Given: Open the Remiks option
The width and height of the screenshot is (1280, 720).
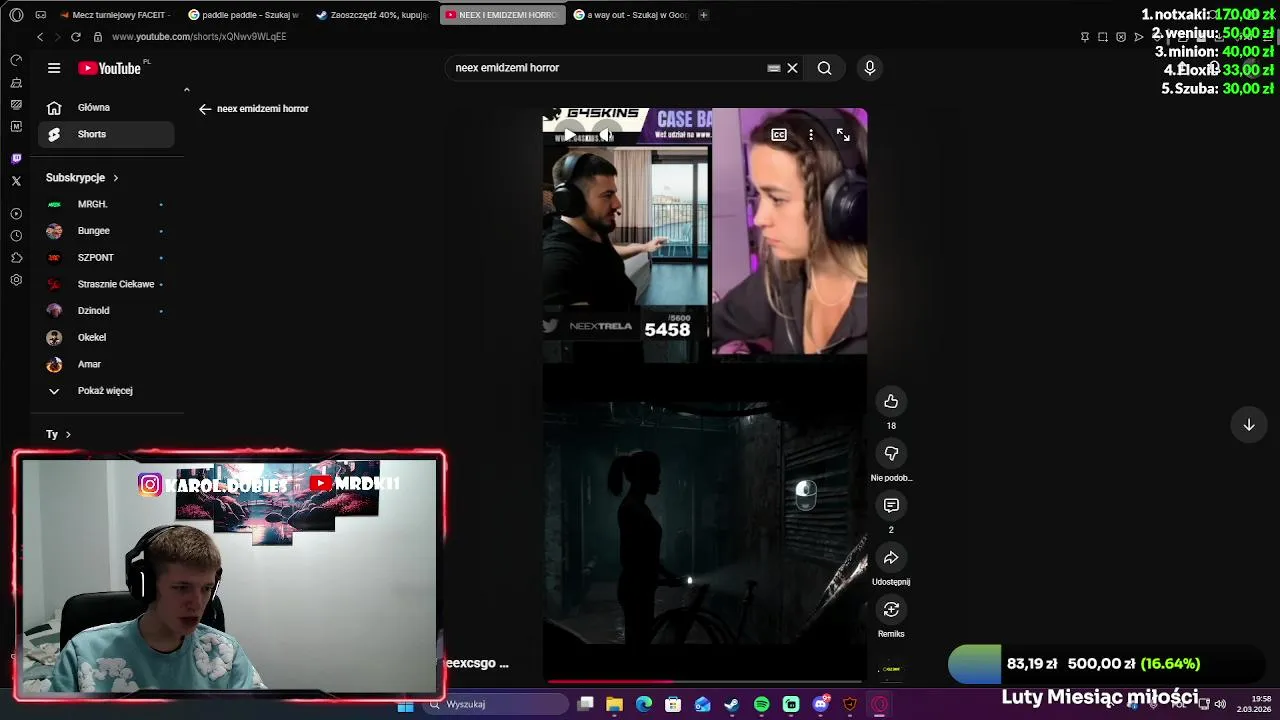Looking at the screenshot, I should [891, 609].
